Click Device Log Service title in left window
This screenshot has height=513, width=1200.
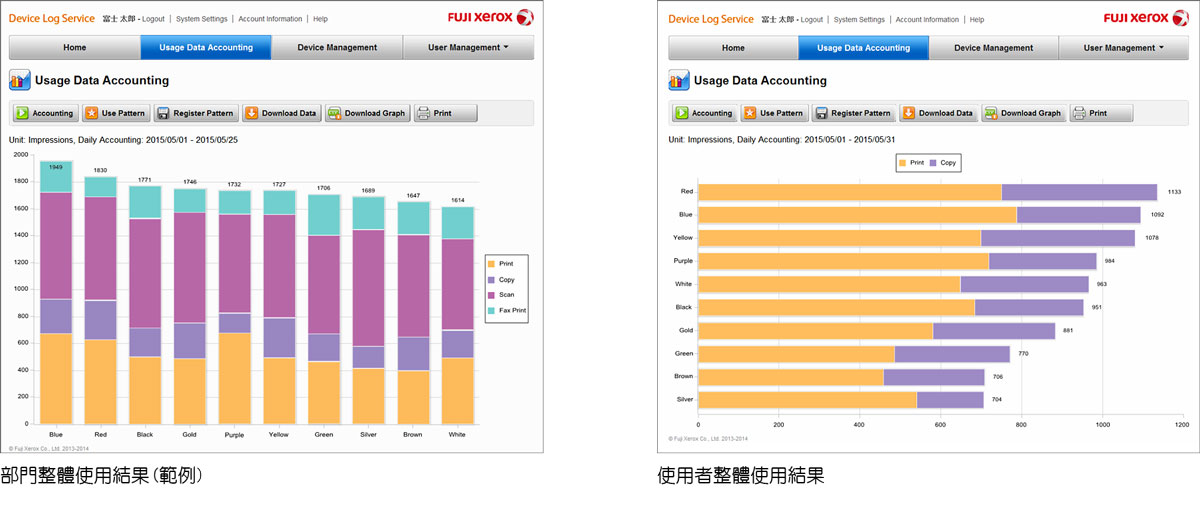pyautogui.click(x=52, y=18)
